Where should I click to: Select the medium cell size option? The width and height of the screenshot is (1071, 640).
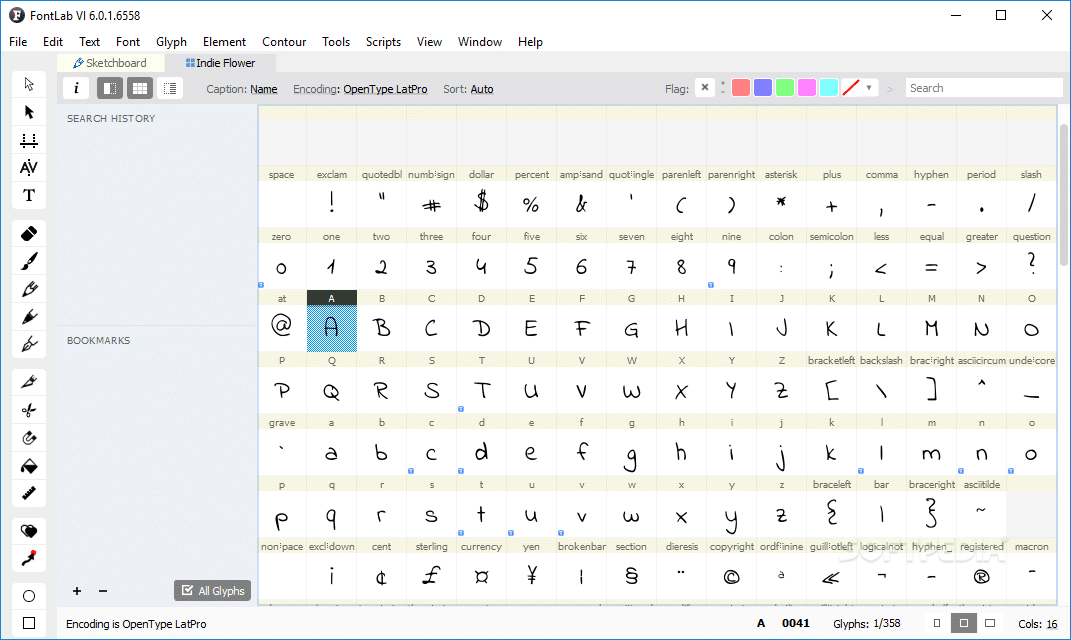964,624
